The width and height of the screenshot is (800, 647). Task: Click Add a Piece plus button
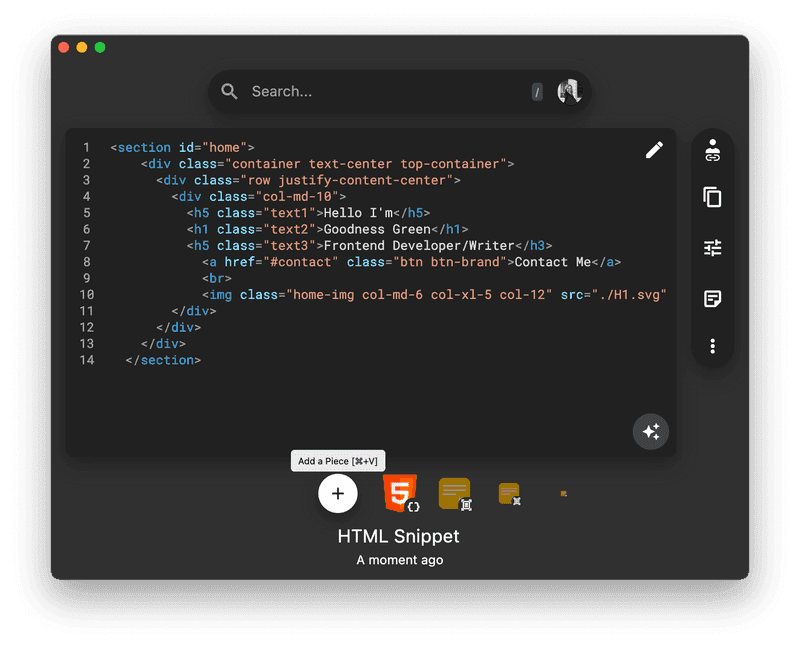[338, 493]
